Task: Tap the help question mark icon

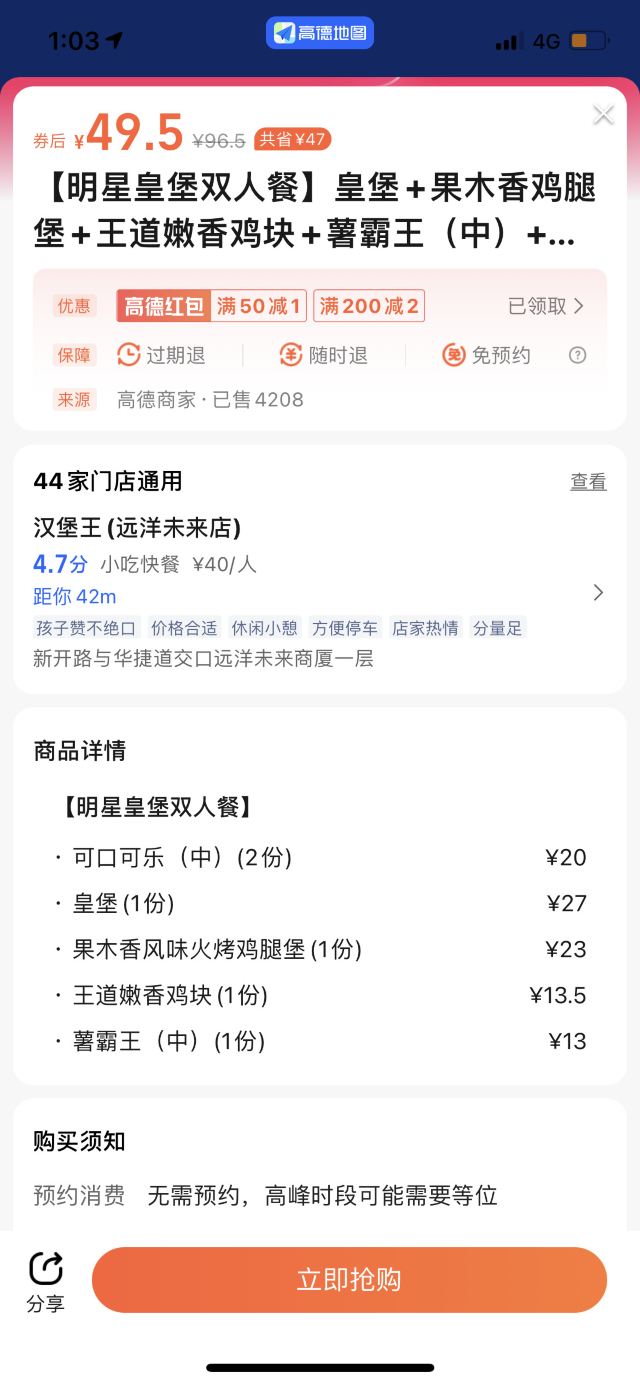Action: tap(577, 355)
